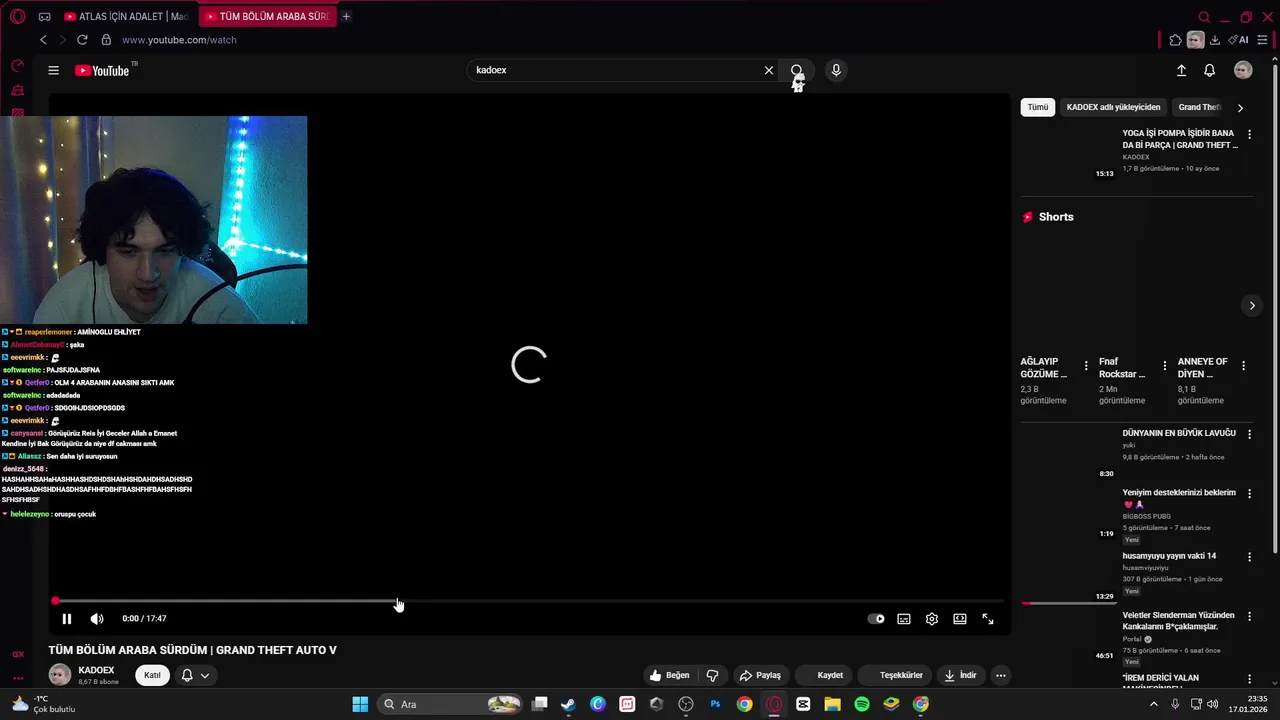Show next Shorts with the arrow

1251,306
